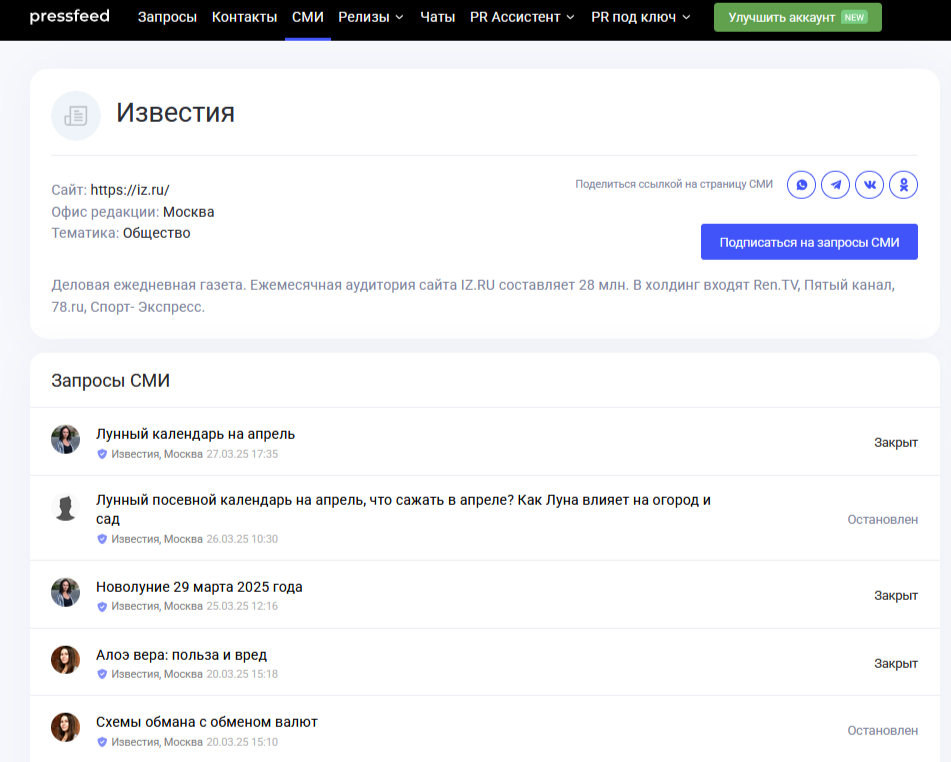951x762 pixels.
Task: Click Закрыт status of Новолуние 29 марта
Action: [896, 596]
